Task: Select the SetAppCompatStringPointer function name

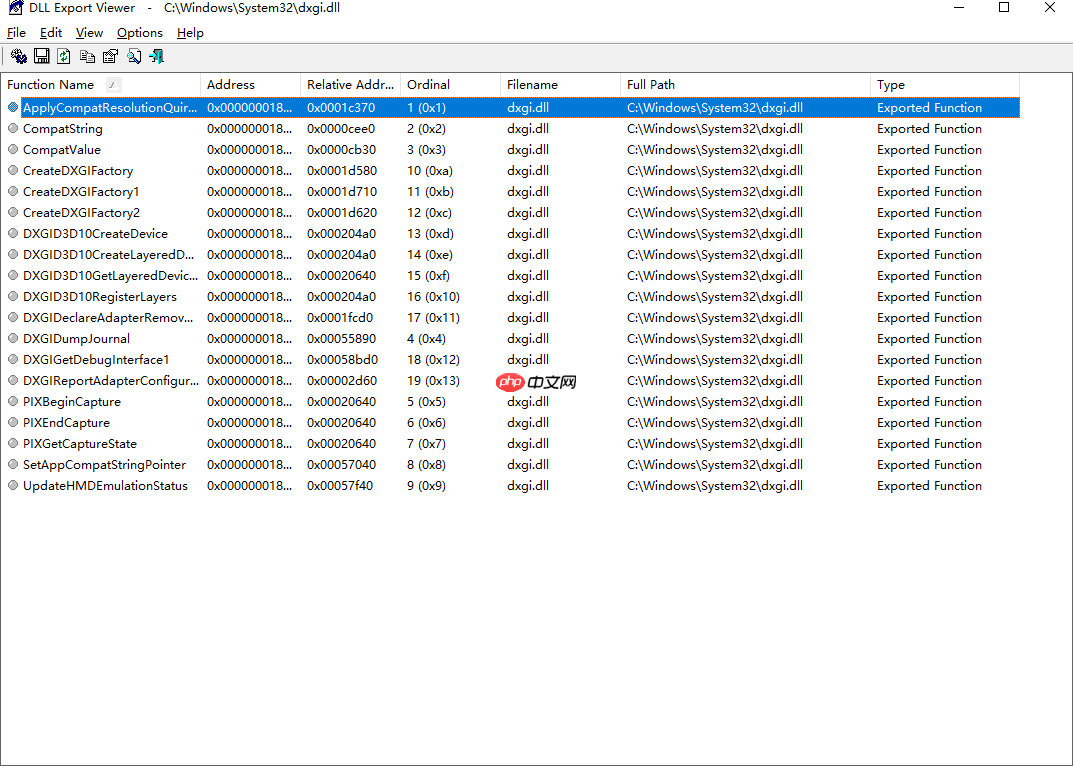Action: (x=105, y=465)
